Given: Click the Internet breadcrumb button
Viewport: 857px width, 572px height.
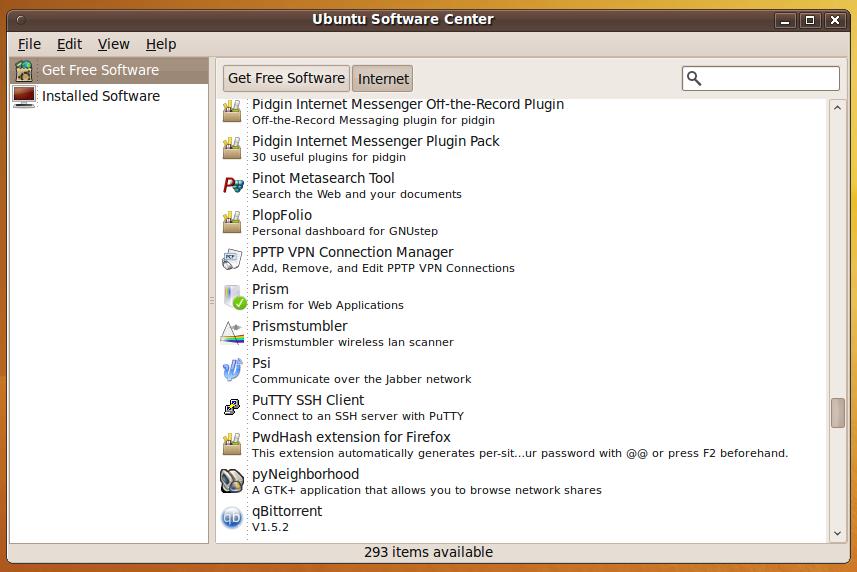Looking at the screenshot, I should (383, 79).
